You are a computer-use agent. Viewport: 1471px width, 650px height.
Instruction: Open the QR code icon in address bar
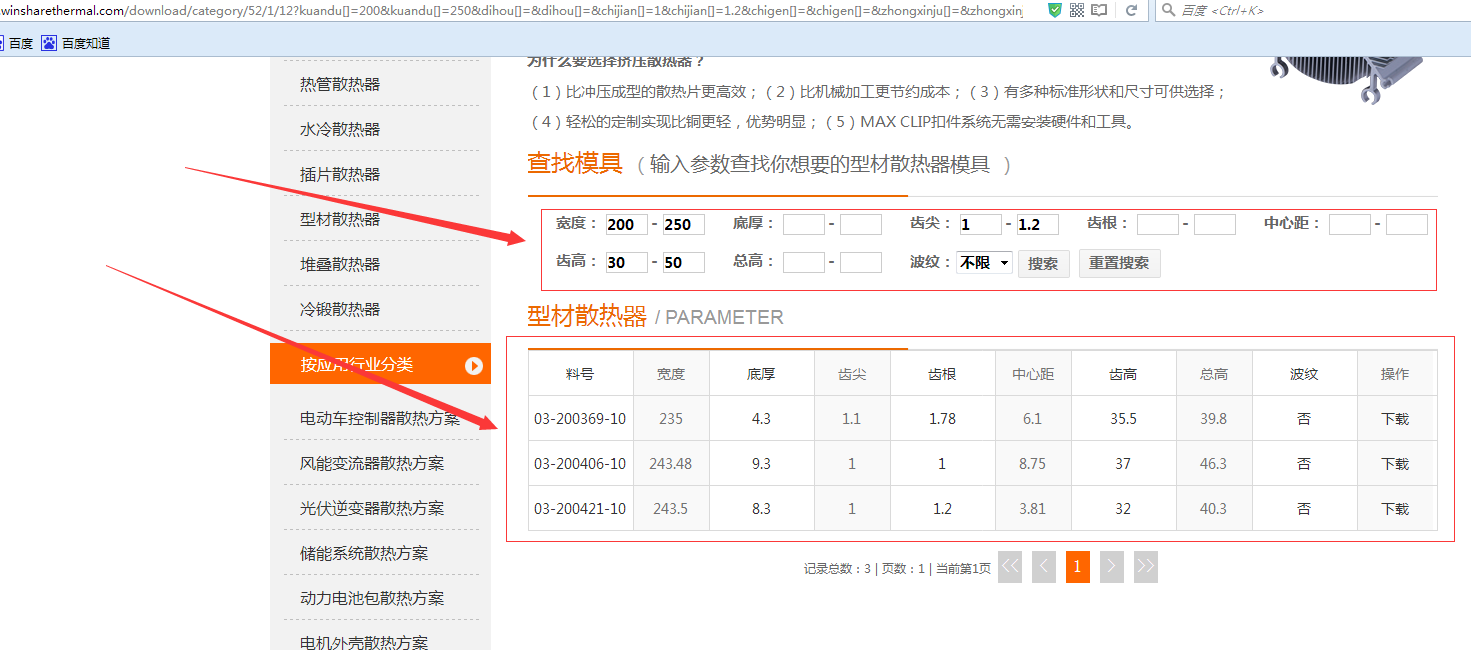point(1077,10)
